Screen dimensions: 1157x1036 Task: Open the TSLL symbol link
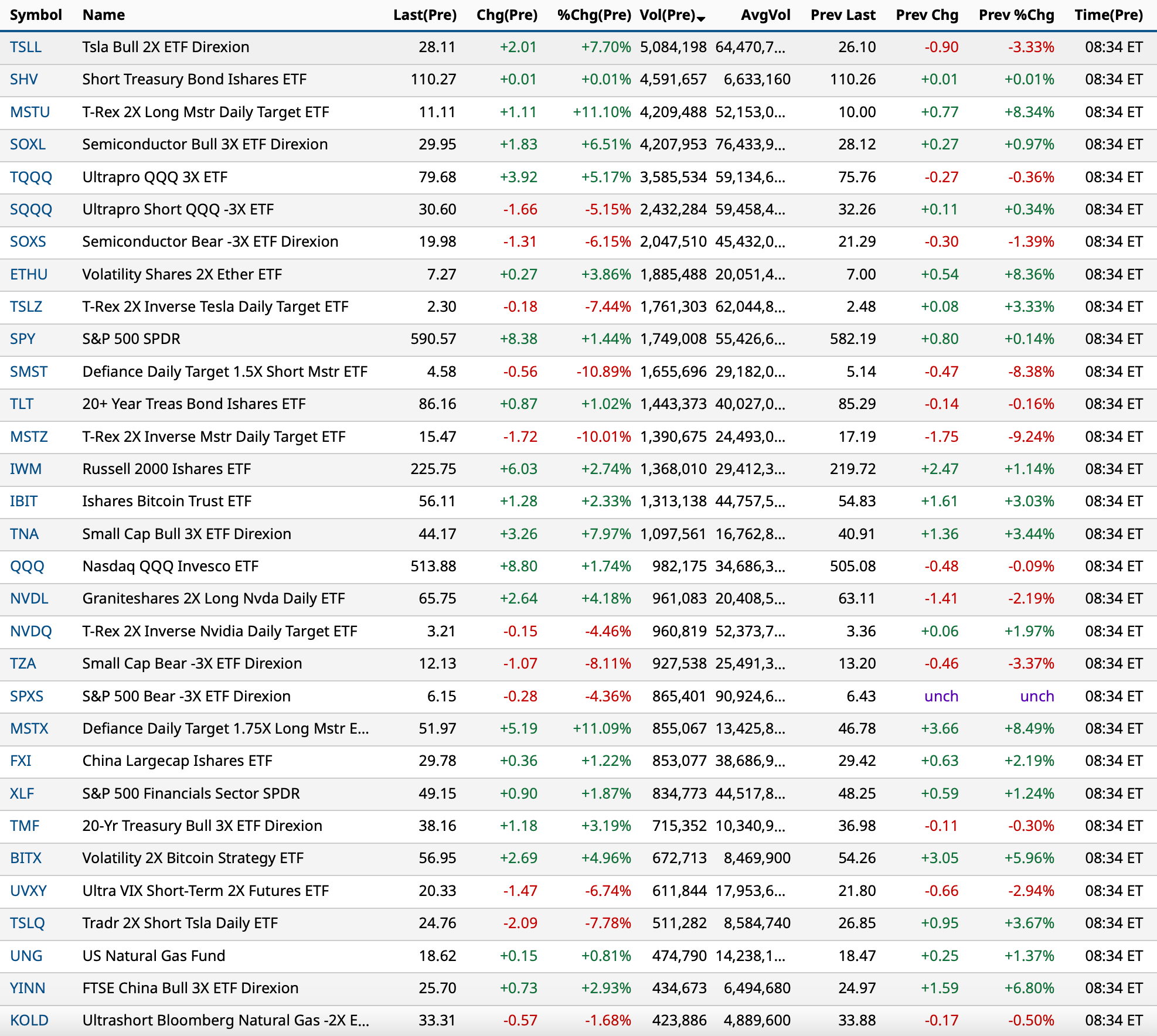[26, 47]
